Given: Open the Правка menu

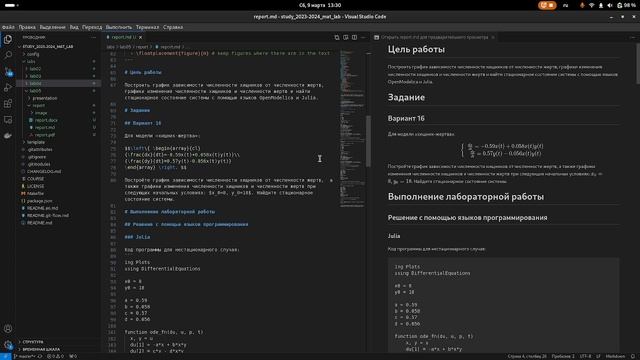Looking at the screenshot, I should [27, 27].
